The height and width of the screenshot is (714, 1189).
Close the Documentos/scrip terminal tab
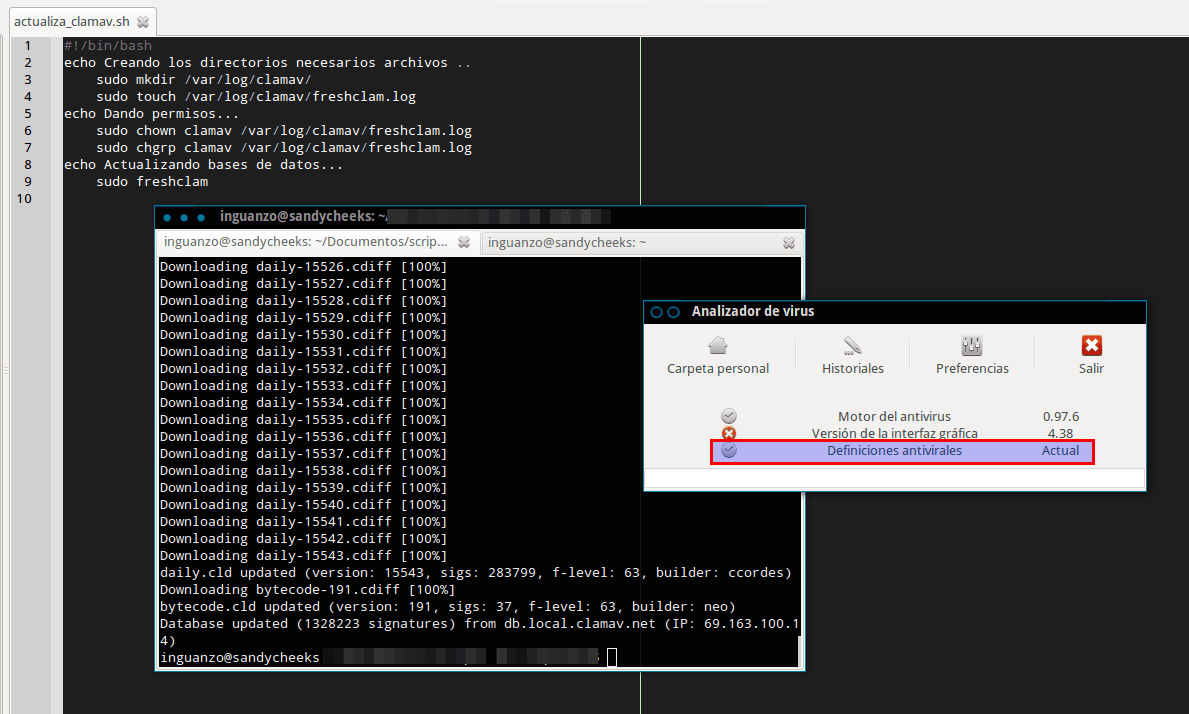[x=463, y=242]
